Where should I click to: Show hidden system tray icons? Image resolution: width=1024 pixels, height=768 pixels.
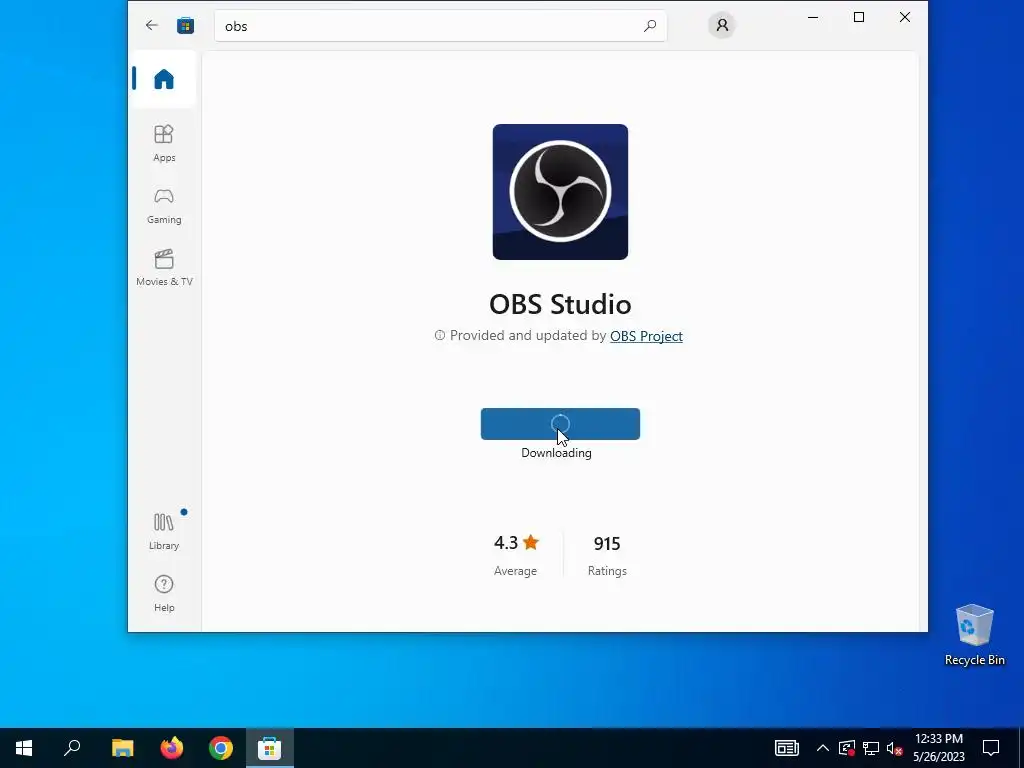822,748
